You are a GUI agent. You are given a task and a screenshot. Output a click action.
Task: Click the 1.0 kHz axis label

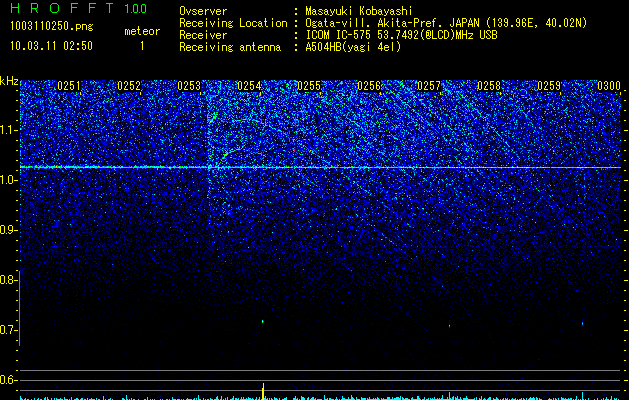pos(8,180)
